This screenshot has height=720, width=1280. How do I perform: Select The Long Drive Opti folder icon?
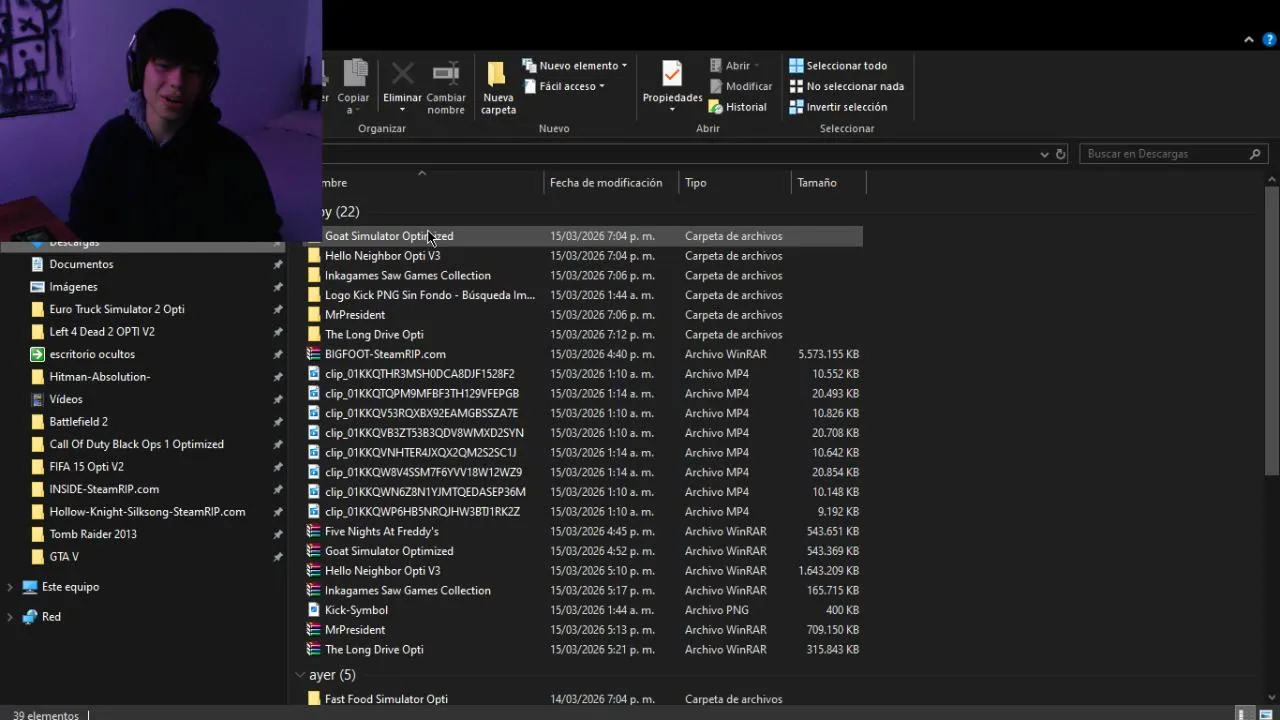[x=314, y=334]
